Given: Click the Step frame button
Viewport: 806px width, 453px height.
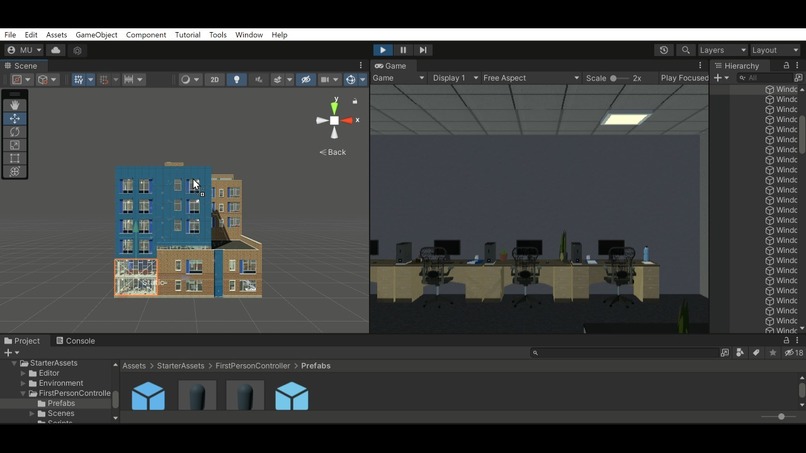Looking at the screenshot, I should pos(423,50).
